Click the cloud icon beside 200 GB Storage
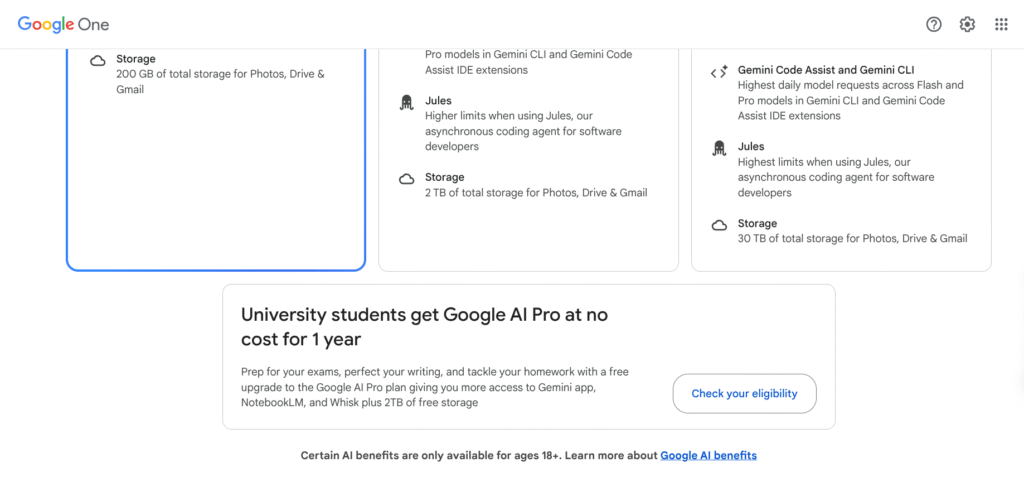Image resolution: width=1024 pixels, height=482 pixels. (98, 60)
